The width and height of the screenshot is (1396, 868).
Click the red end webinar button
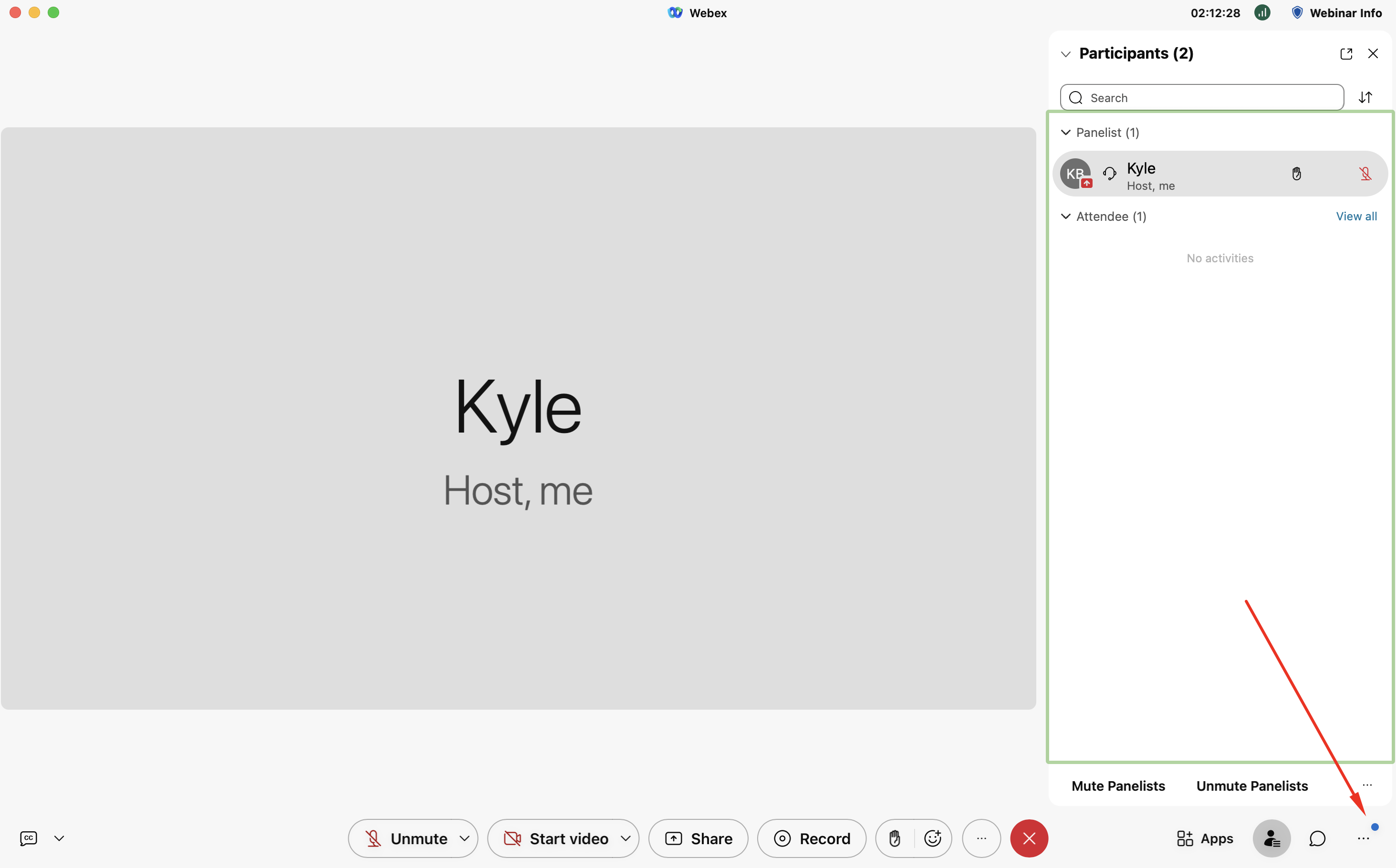tap(1029, 838)
